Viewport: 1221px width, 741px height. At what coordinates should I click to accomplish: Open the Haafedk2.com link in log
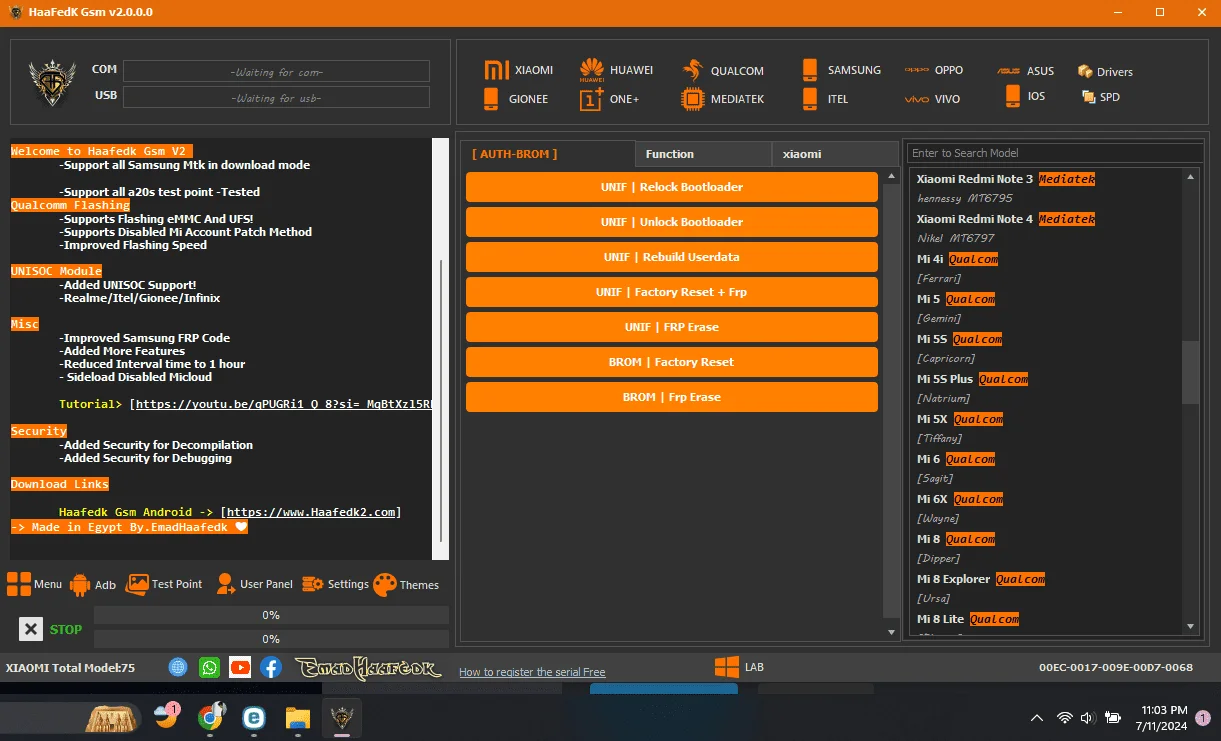(x=311, y=512)
